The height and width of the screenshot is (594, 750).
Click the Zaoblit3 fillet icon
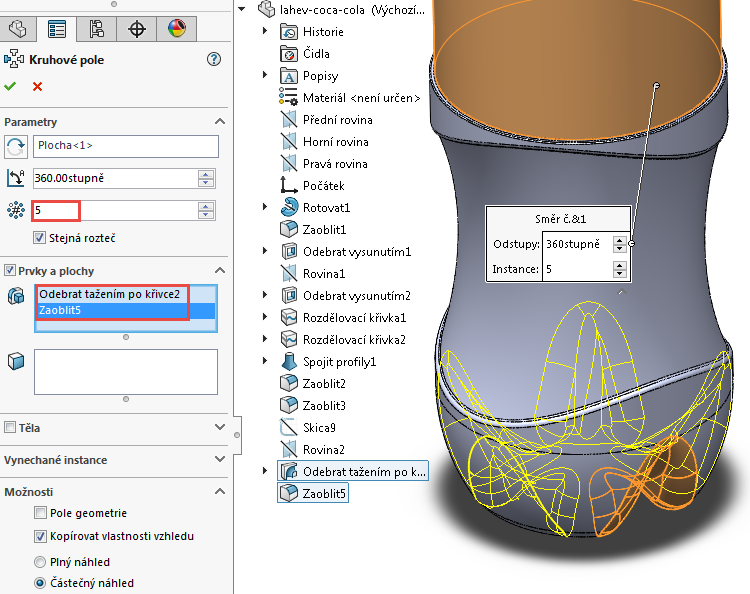coord(289,406)
